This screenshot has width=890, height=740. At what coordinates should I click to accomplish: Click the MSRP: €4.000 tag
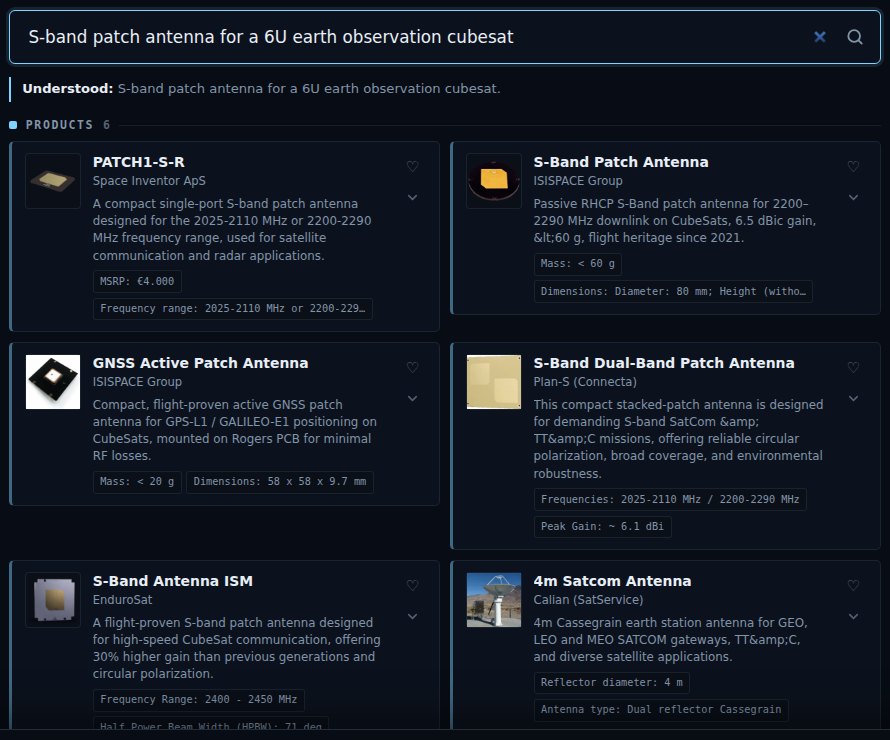coord(137,281)
